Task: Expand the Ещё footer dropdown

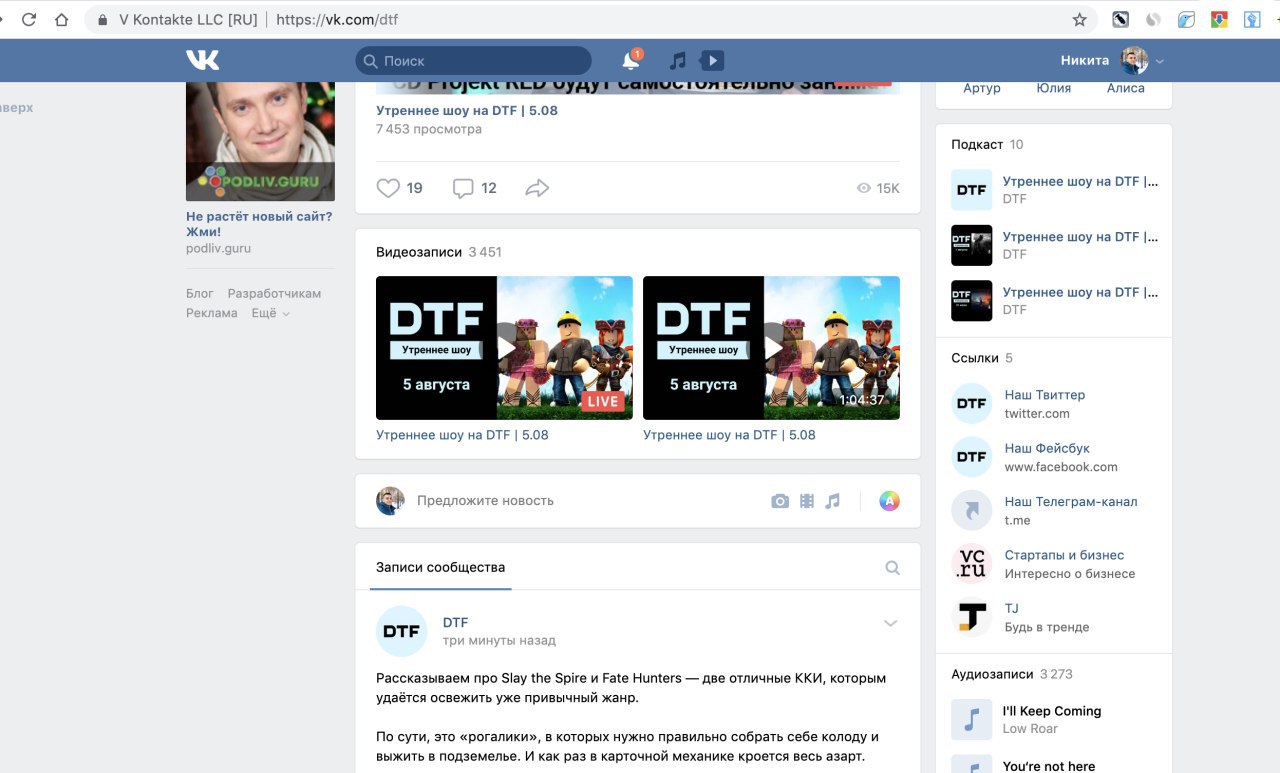Action: 270,313
